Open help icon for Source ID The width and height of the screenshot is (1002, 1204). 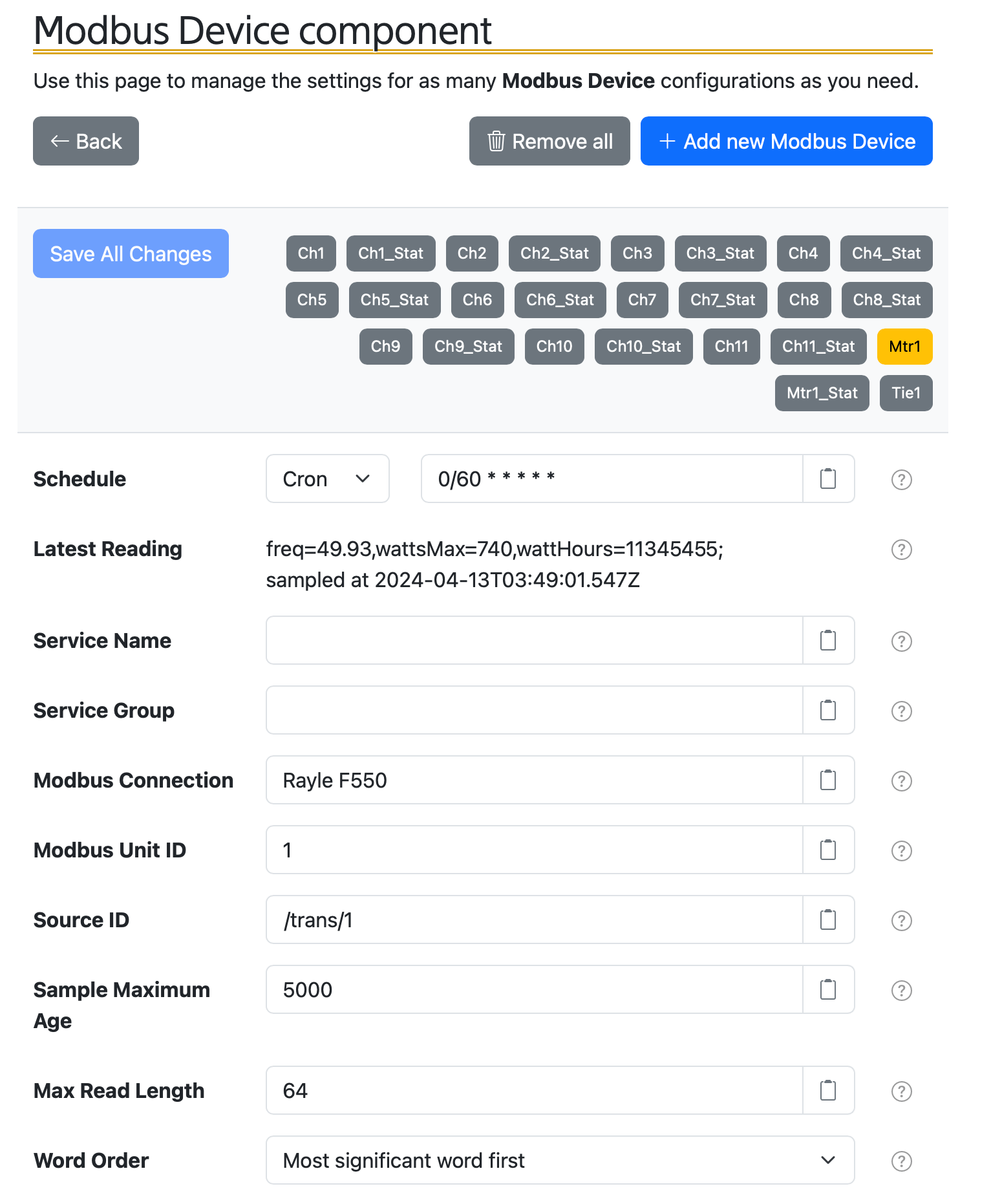(x=901, y=921)
